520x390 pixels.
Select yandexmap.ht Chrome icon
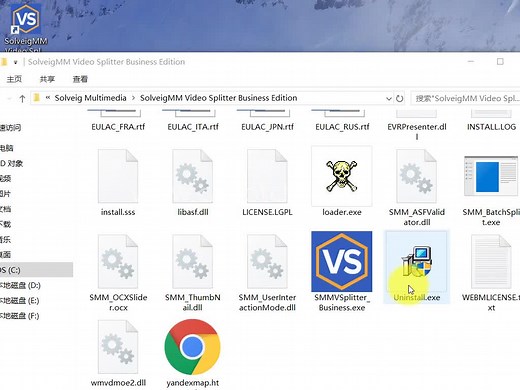[192, 347]
